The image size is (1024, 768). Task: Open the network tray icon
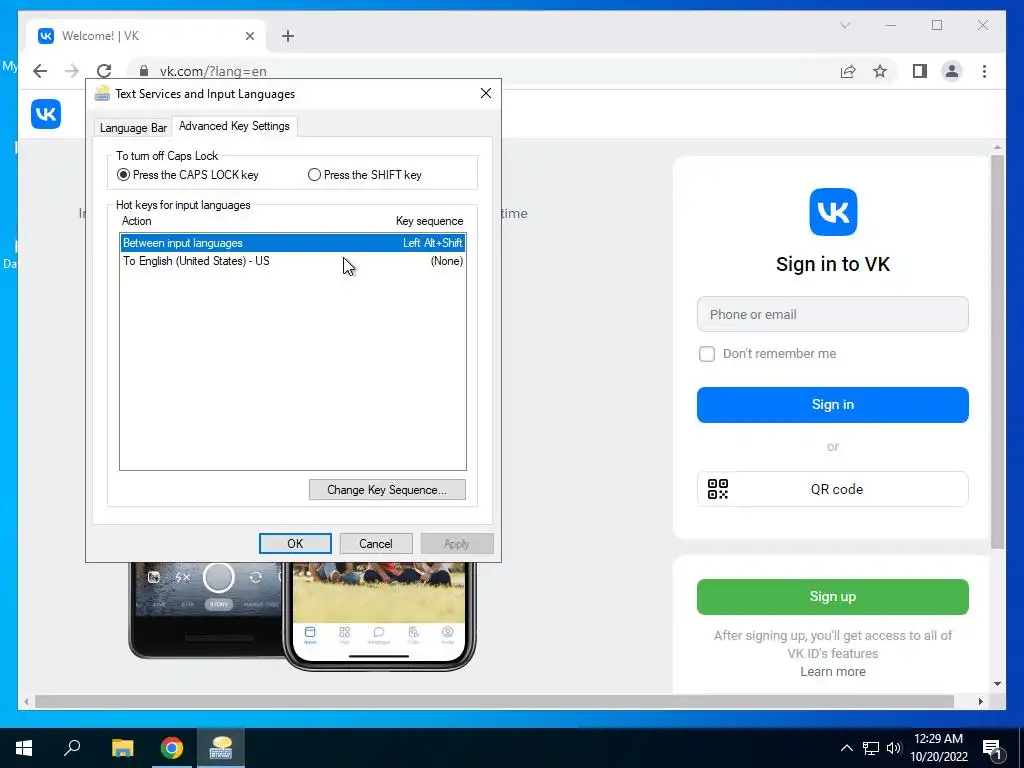click(x=871, y=748)
